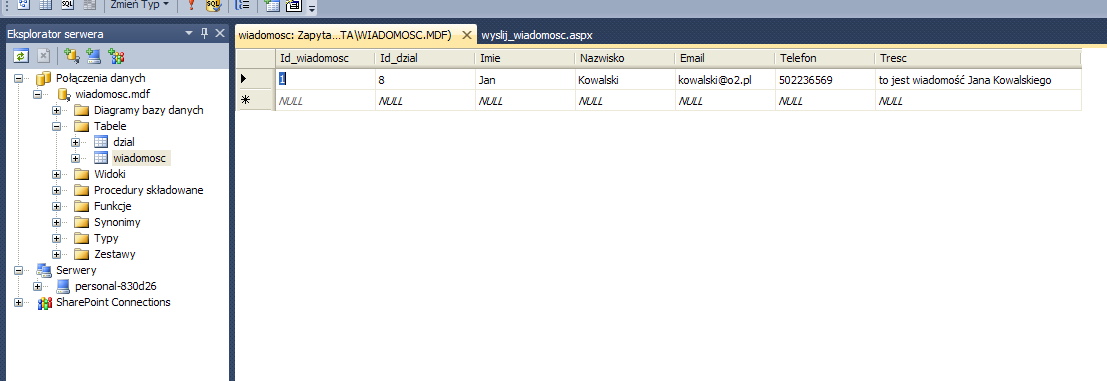Image resolution: width=1107 pixels, height=381 pixels.
Task: Click the Connect to Server icon
Action: pos(94,56)
